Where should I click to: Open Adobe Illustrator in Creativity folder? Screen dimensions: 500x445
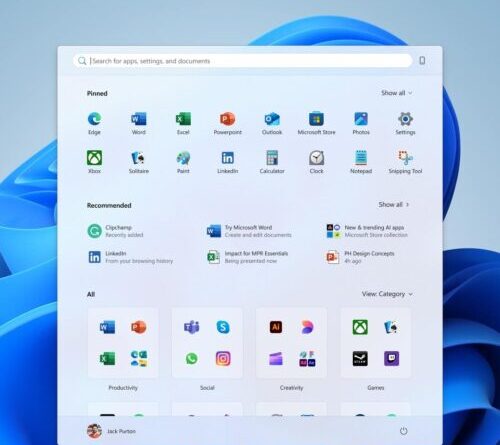[276, 327]
